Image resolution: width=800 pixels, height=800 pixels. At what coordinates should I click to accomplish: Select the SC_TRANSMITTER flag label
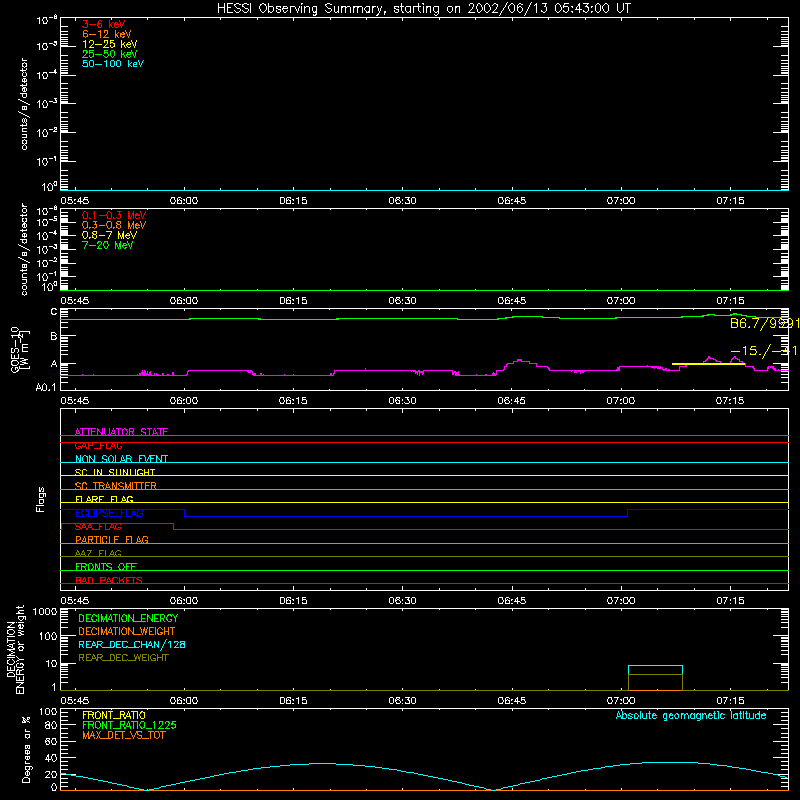(x=116, y=486)
